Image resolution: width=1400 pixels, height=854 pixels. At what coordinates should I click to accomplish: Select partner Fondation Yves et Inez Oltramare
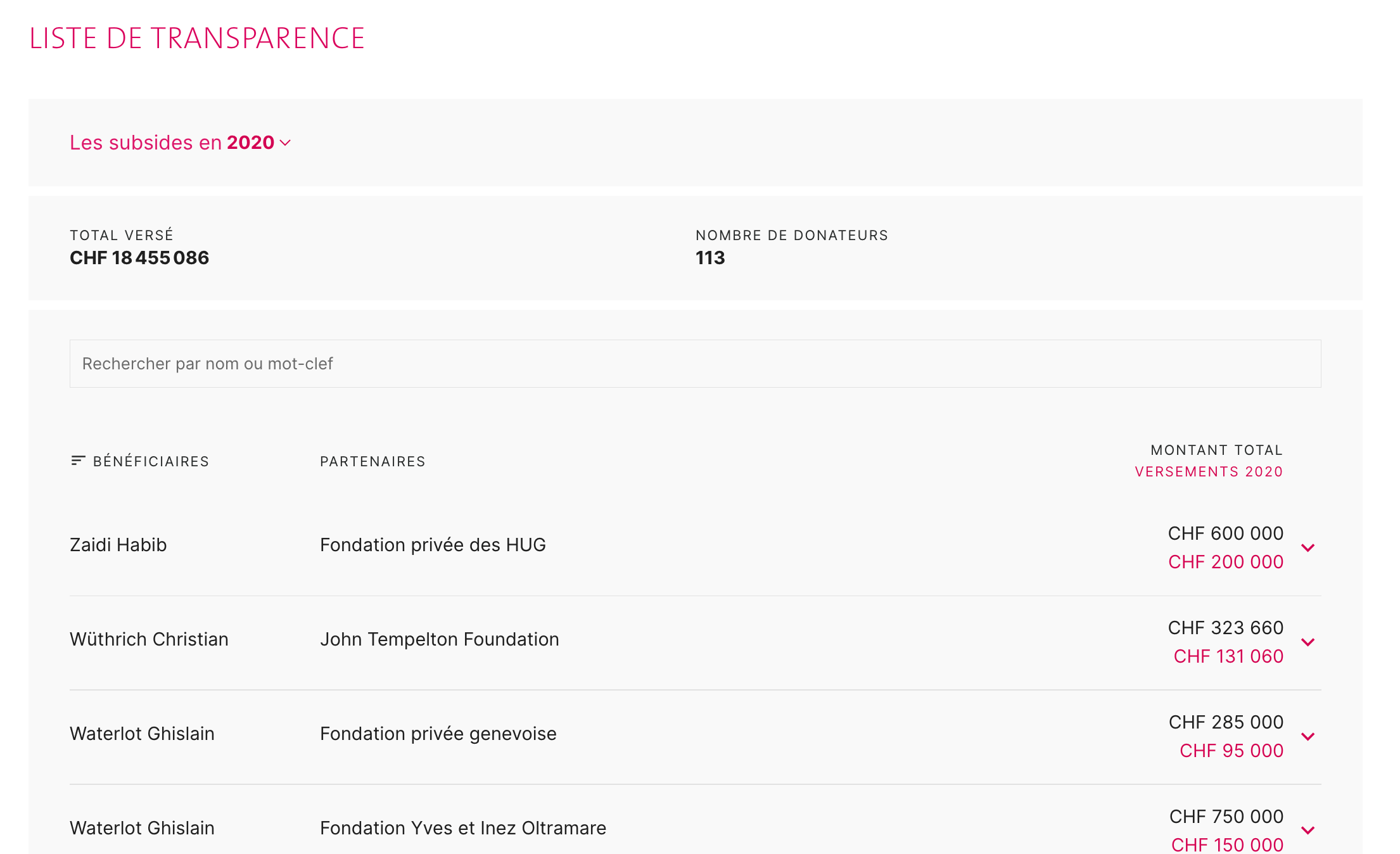[462, 828]
